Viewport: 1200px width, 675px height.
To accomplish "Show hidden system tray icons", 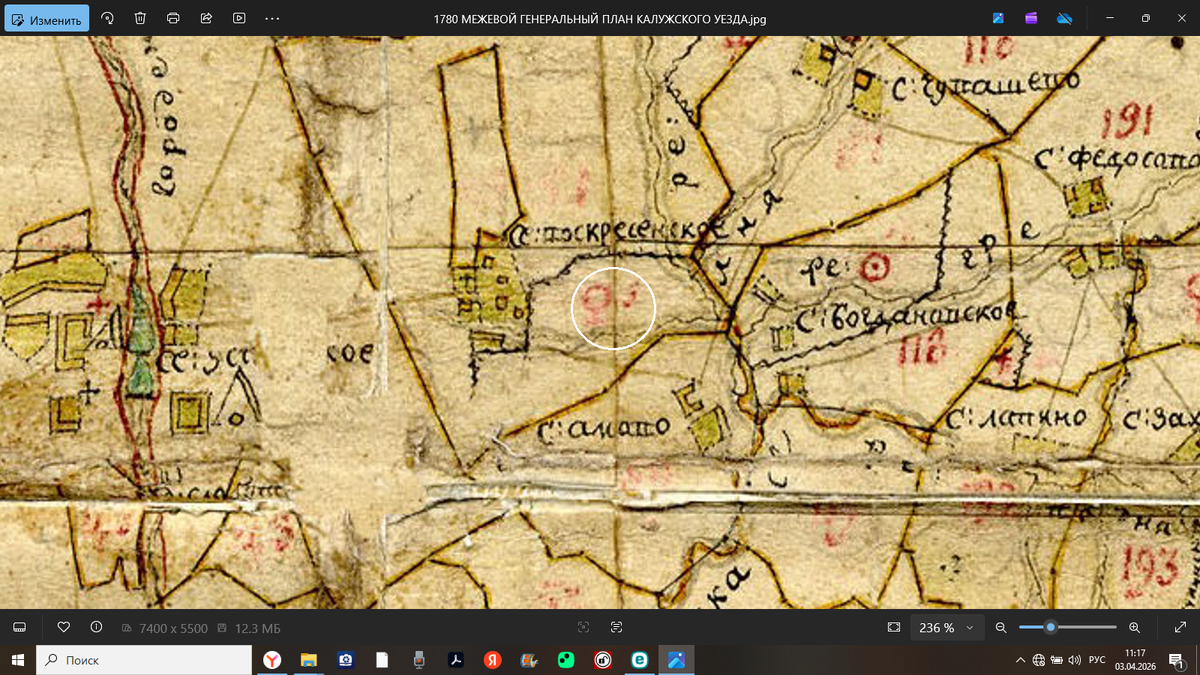I will click(x=1020, y=660).
